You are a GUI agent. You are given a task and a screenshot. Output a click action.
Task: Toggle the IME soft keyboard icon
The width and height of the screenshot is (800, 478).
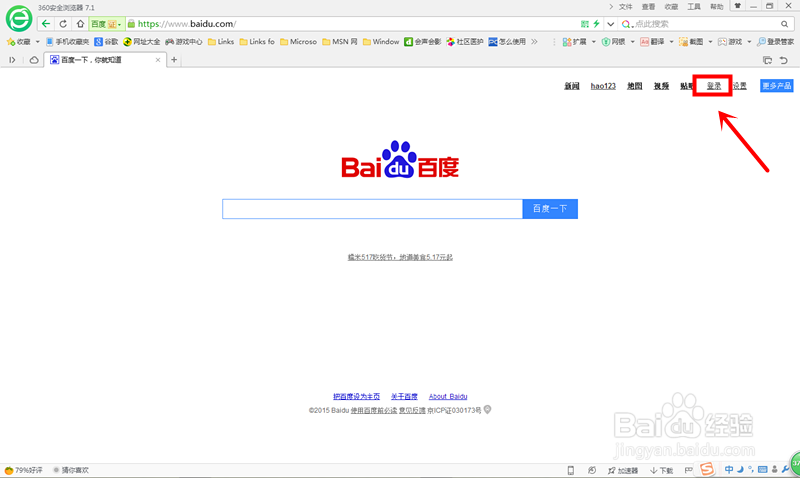click(763, 469)
